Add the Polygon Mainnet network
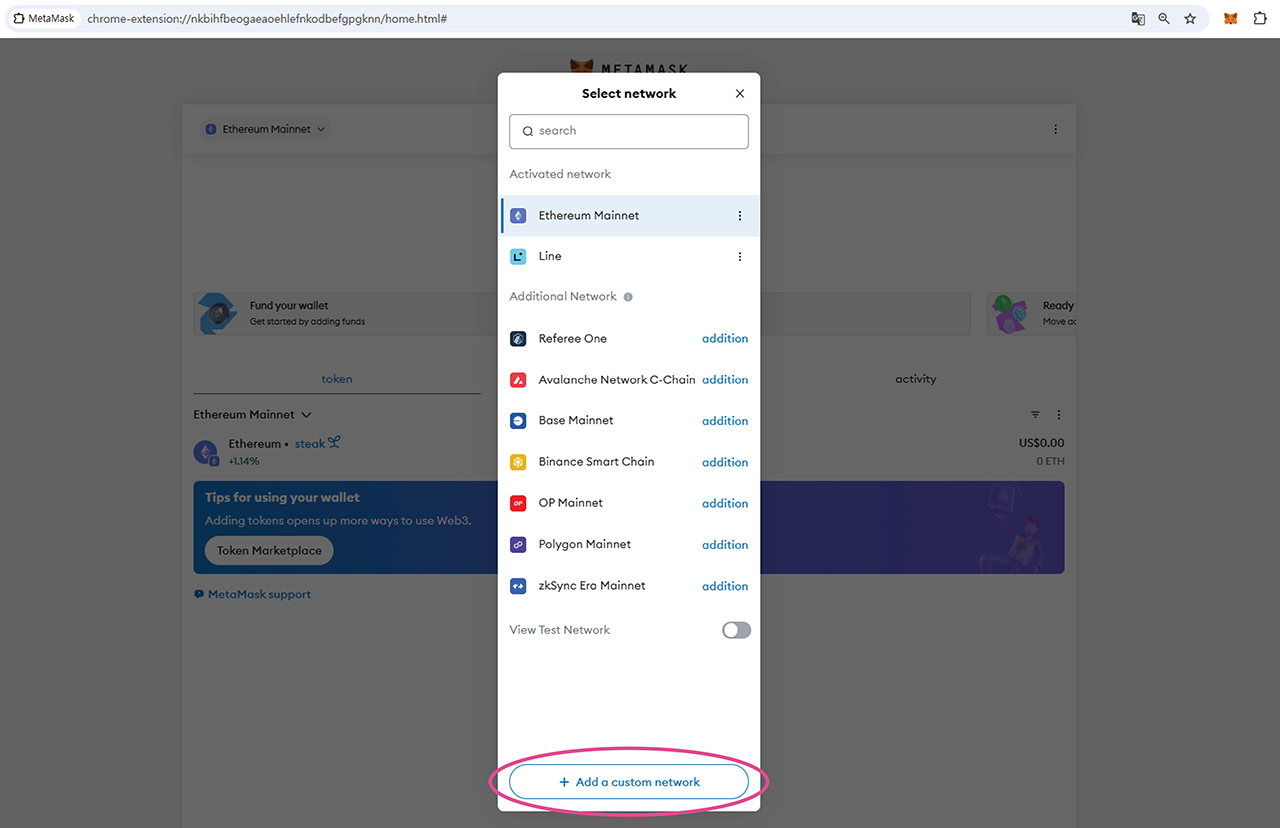Screen dimensions: 1280x828 (x=725, y=545)
